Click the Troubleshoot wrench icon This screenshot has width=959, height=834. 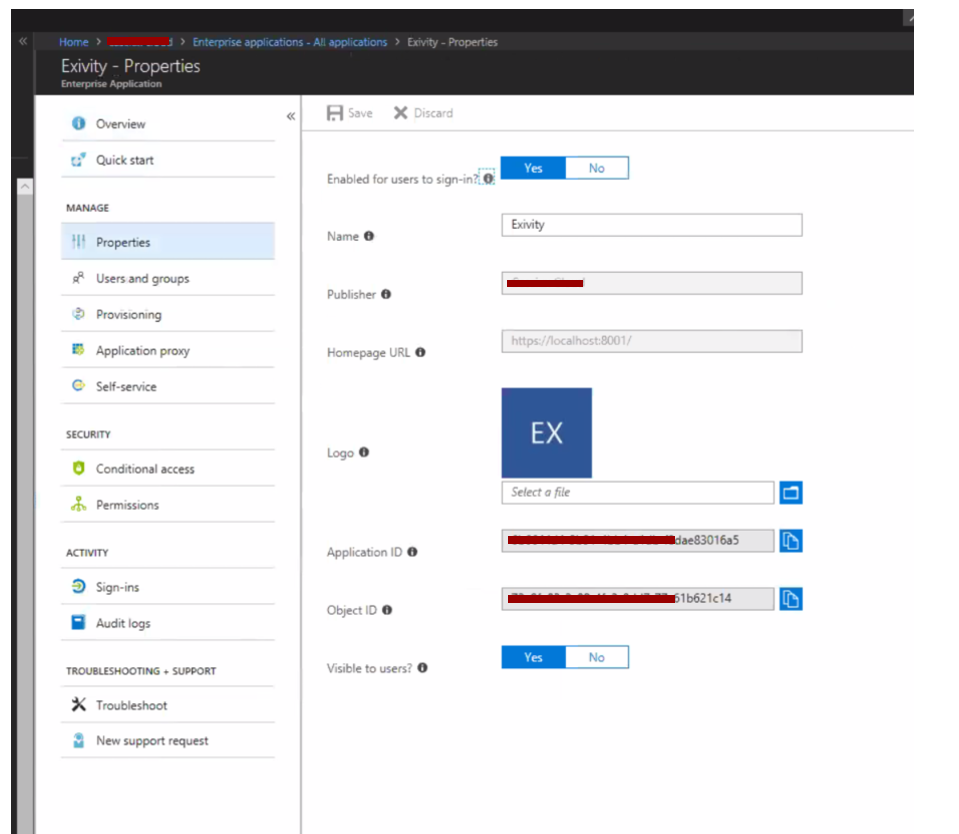point(79,704)
